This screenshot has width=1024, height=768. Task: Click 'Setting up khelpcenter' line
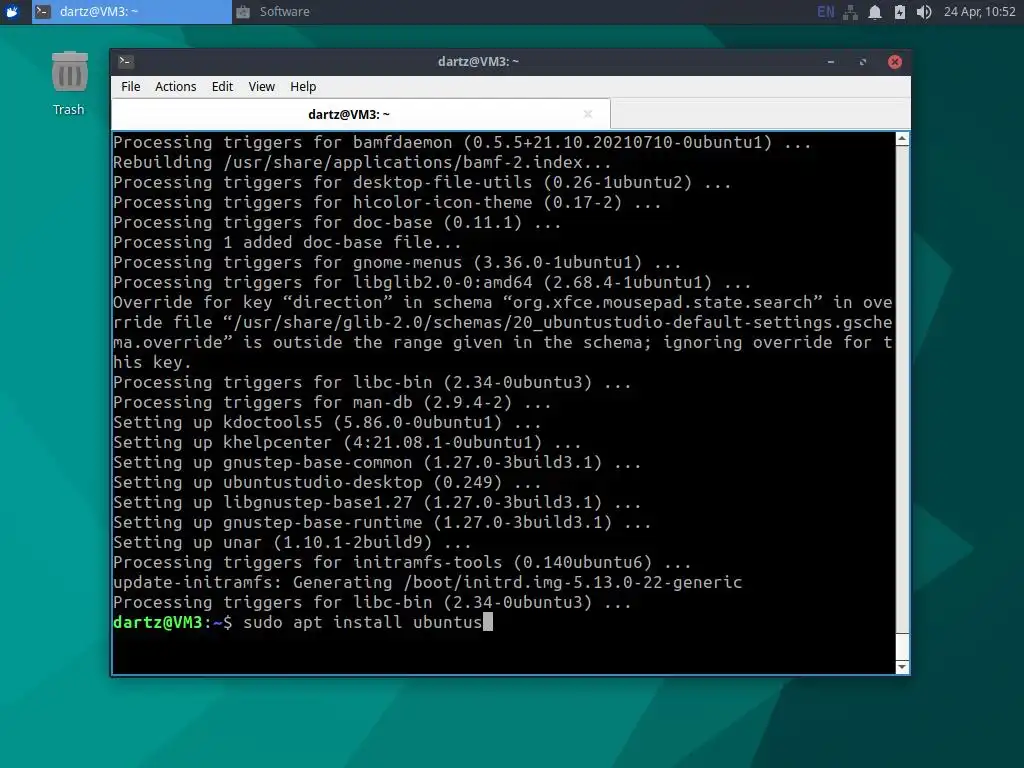point(347,442)
